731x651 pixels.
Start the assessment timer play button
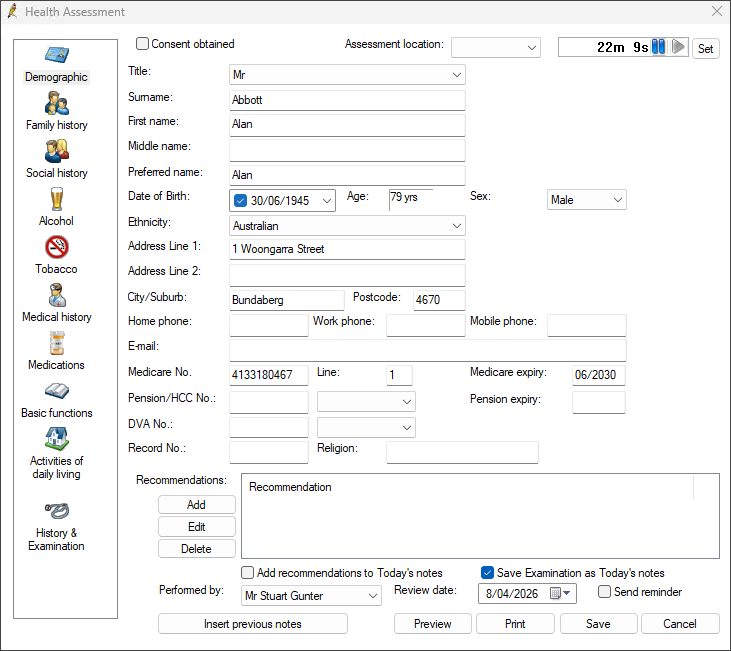pyautogui.click(x=678, y=47)
